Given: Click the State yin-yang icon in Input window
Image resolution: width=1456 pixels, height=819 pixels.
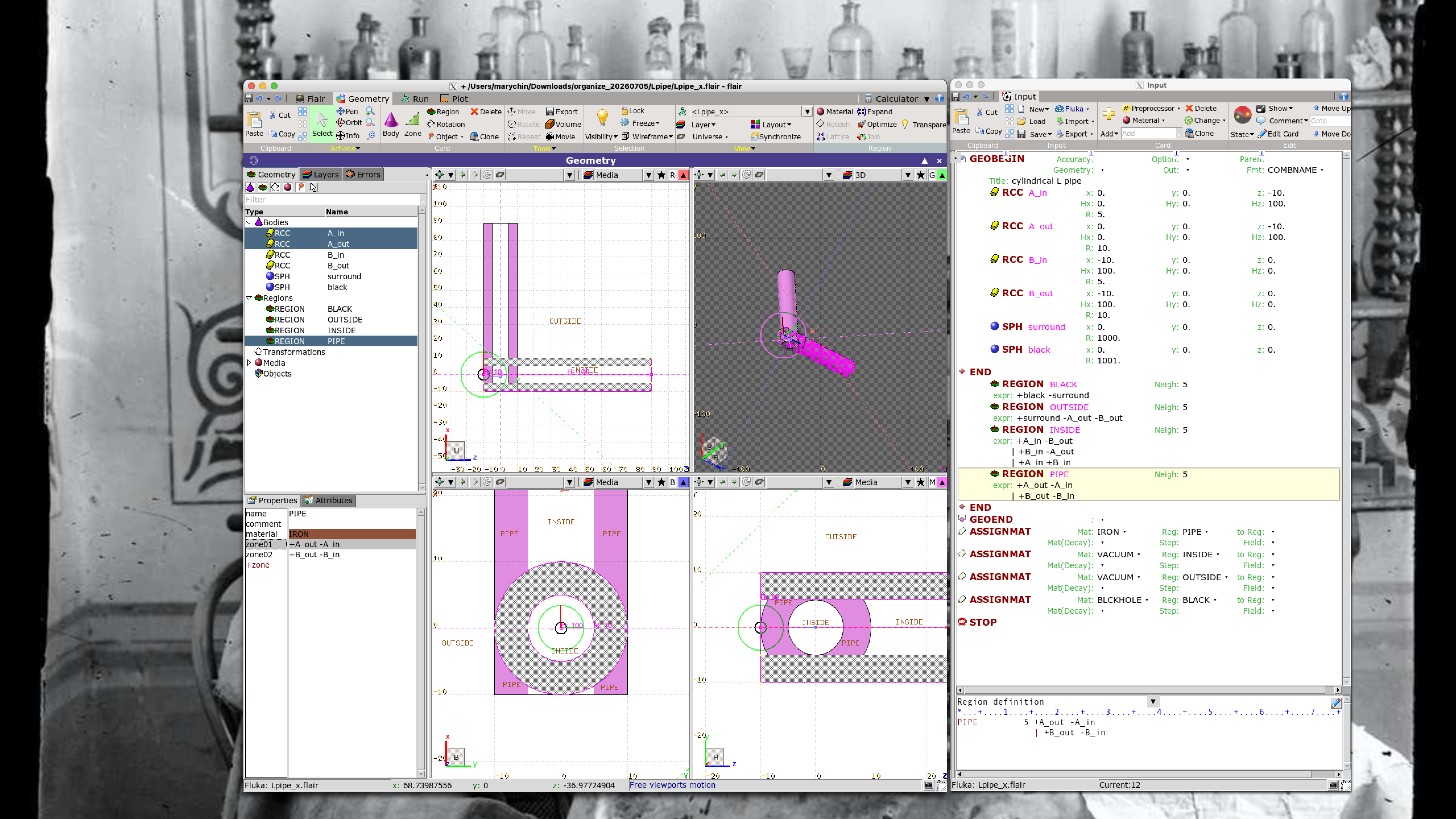Looking at the screenshot, I should (x=1242, y=115).
